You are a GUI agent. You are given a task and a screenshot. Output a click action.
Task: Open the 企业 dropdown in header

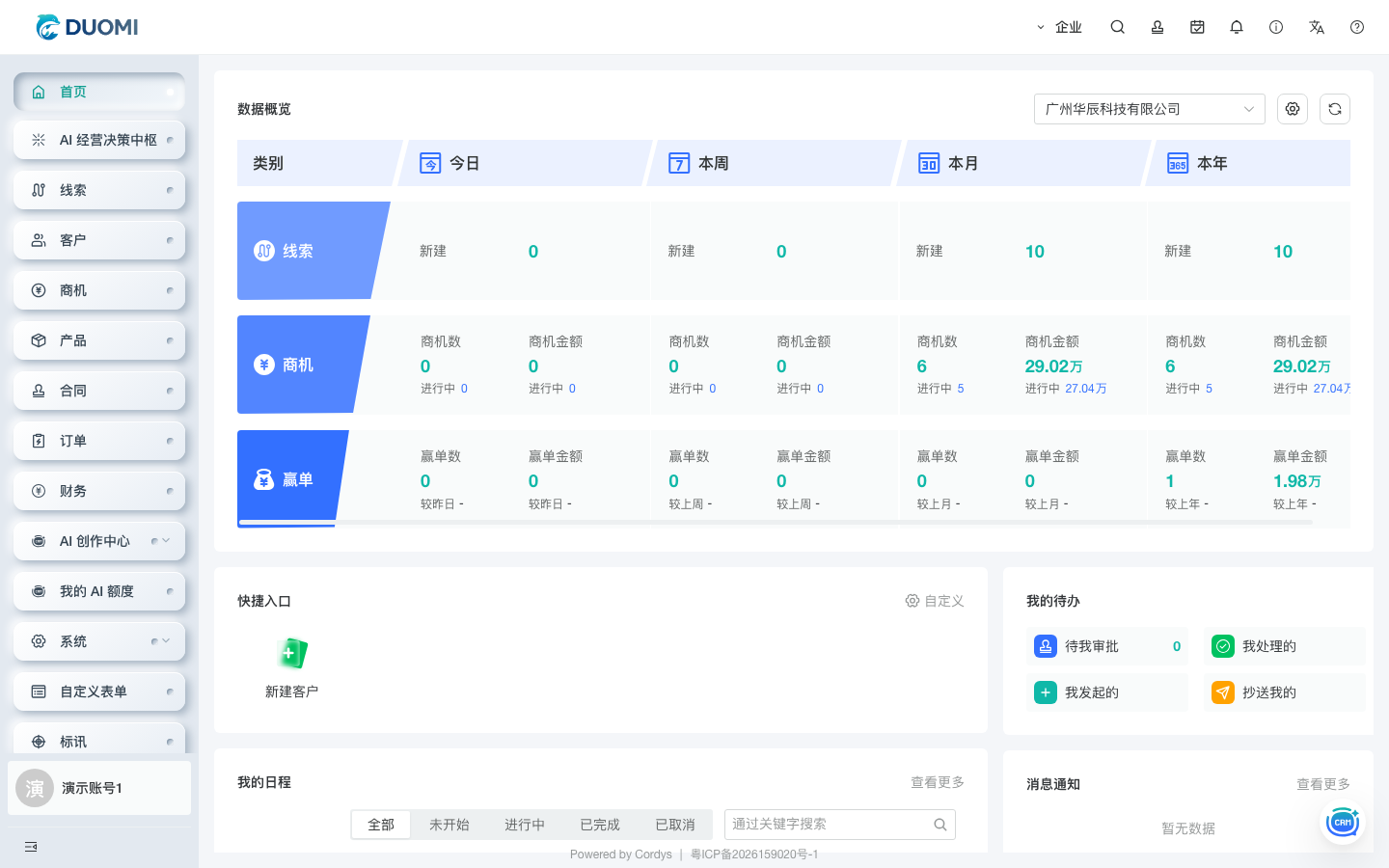[1059, 27]
